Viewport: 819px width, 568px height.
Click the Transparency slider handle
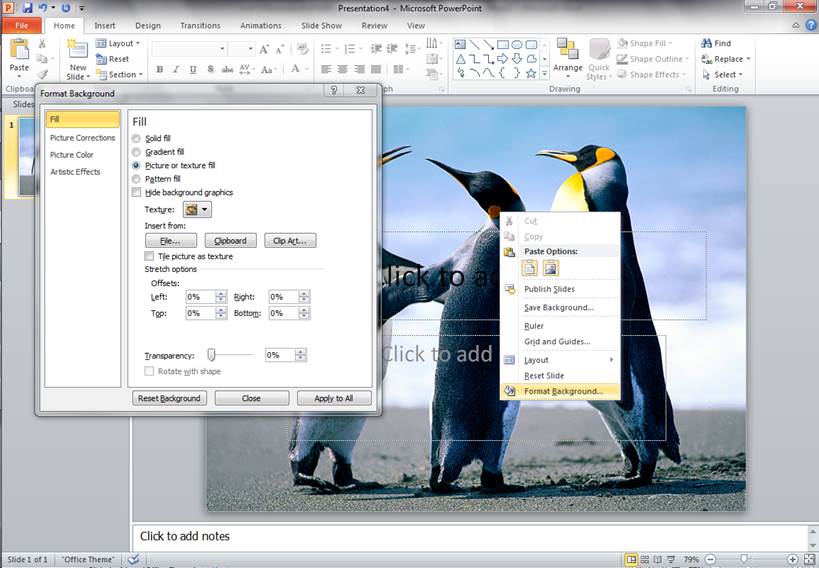(212, 355)
